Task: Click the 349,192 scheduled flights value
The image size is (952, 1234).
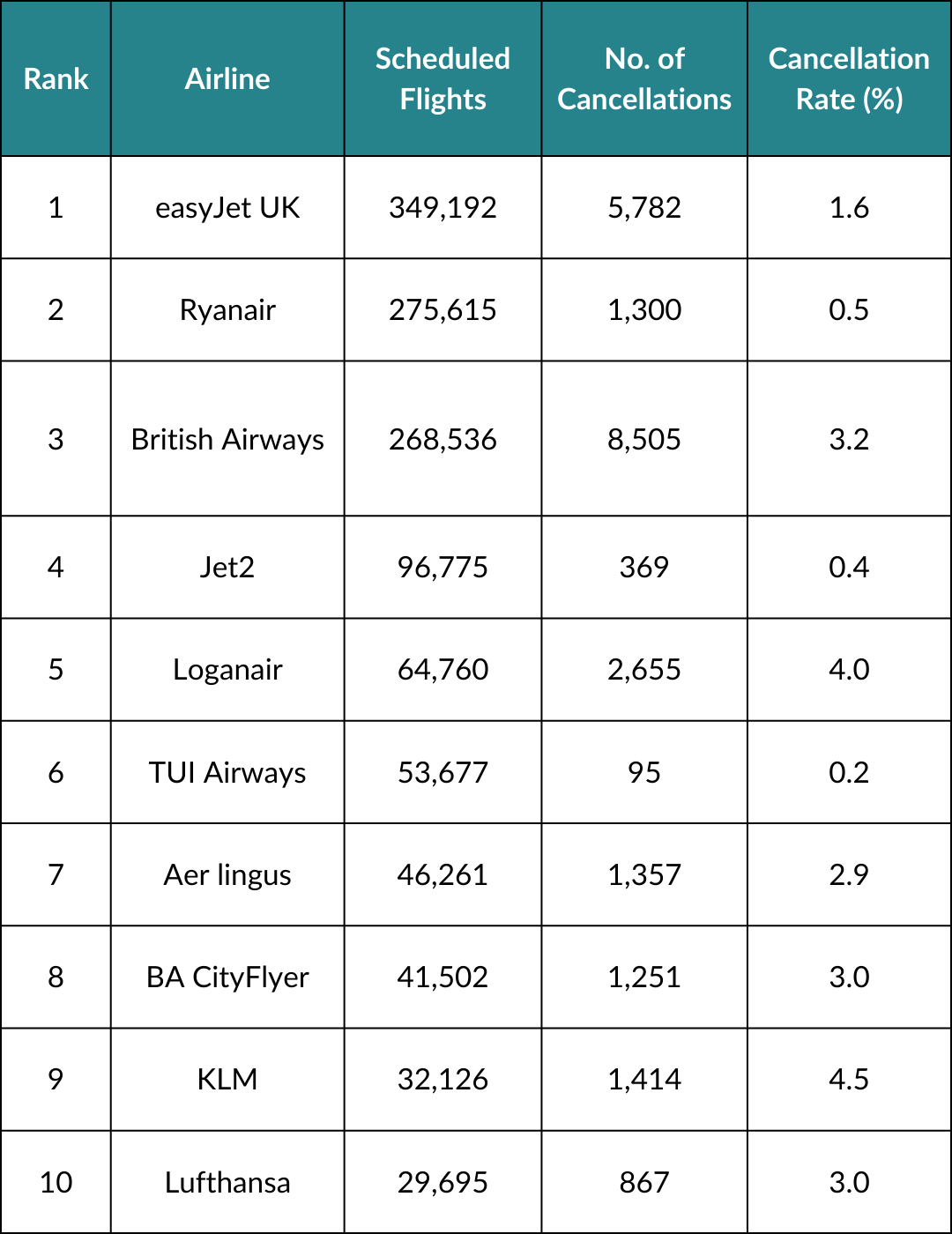Action: tap(443, 208)
